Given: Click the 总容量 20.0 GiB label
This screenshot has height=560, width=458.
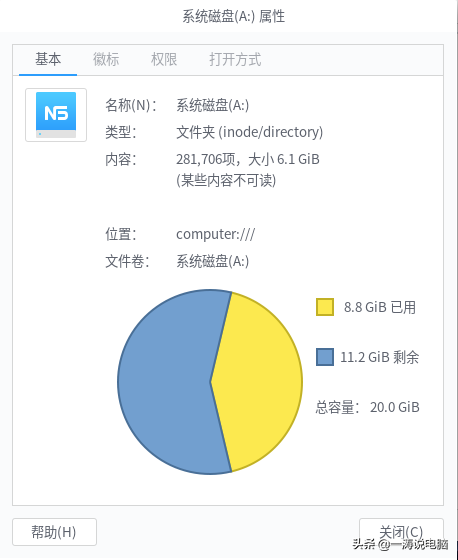Looking at the screenshot, I should pyautogui.click(x=368, y=407).
